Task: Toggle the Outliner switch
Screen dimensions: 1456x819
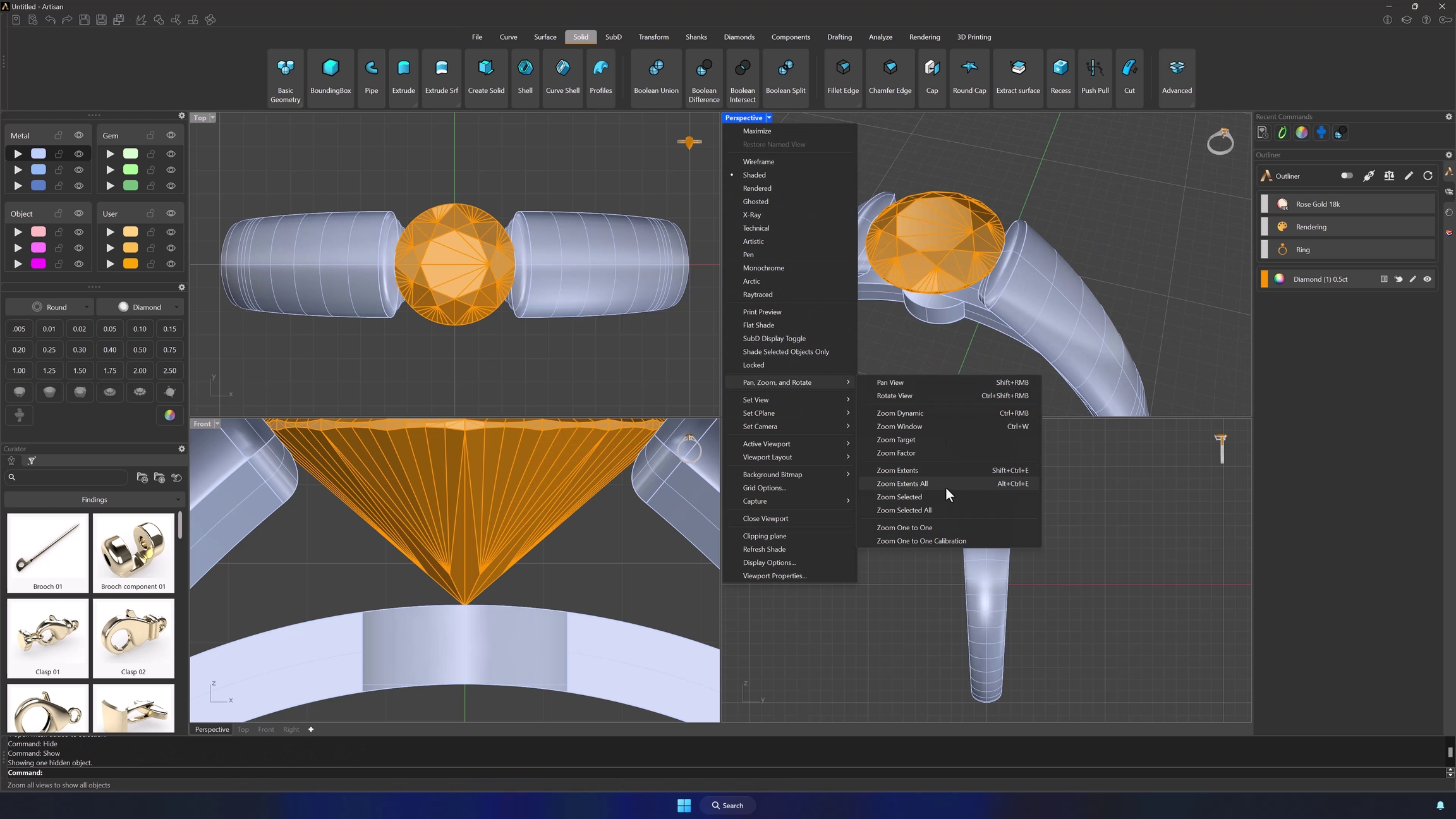Action: pos(1347,176)
